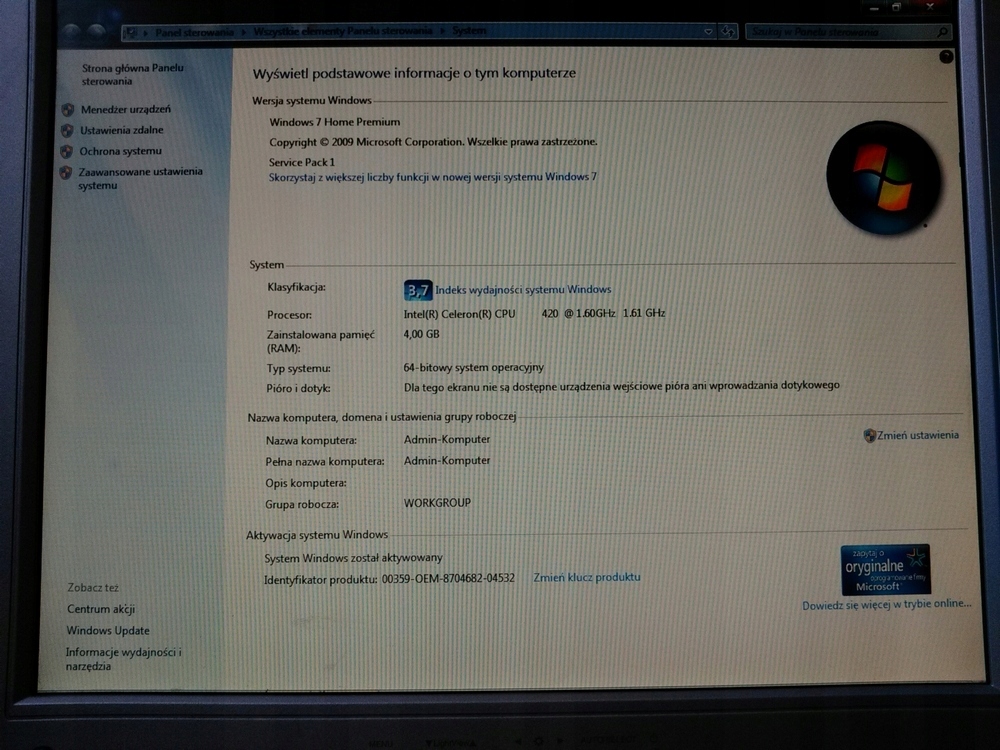Screen dimensions: 1000x750
Task: Open Ochrona systemu settings
Action: (120, 151)
